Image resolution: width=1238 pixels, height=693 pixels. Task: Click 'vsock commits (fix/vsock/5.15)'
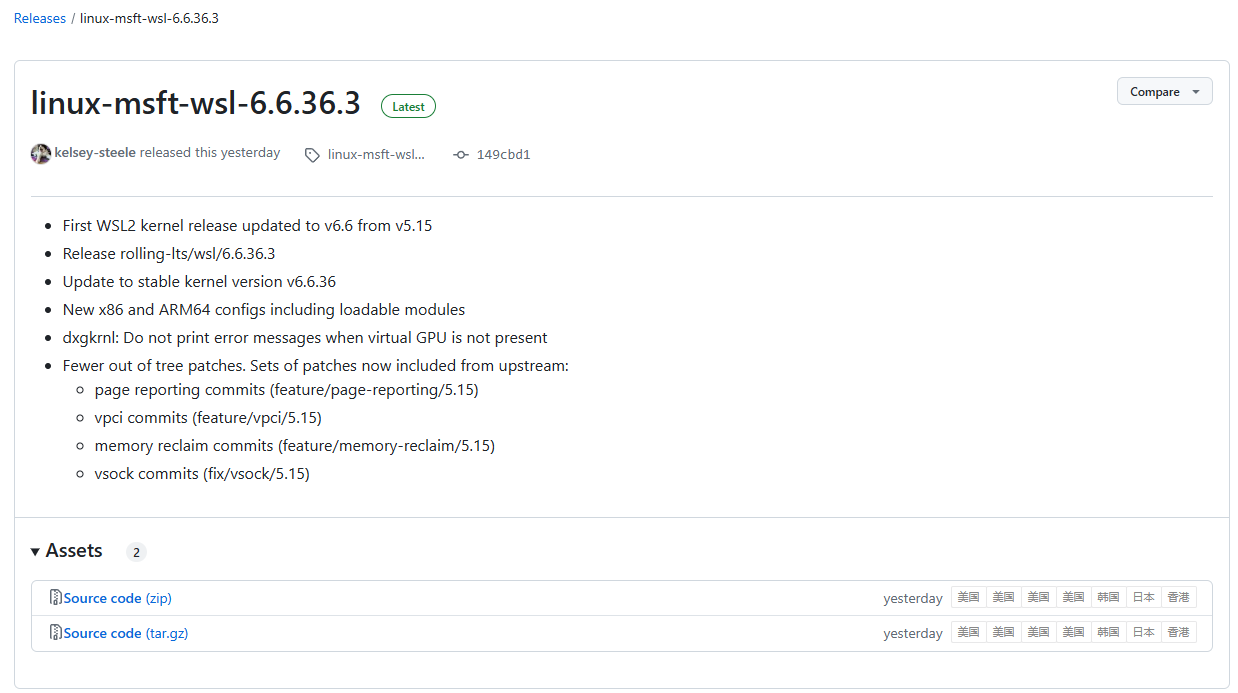point(202,474)
